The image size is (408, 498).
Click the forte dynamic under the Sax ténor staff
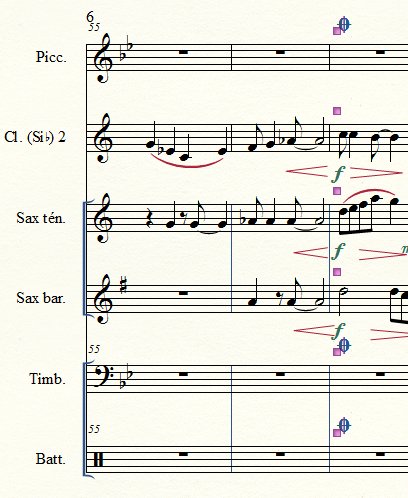pyautogui.click(x=338, y=251)
